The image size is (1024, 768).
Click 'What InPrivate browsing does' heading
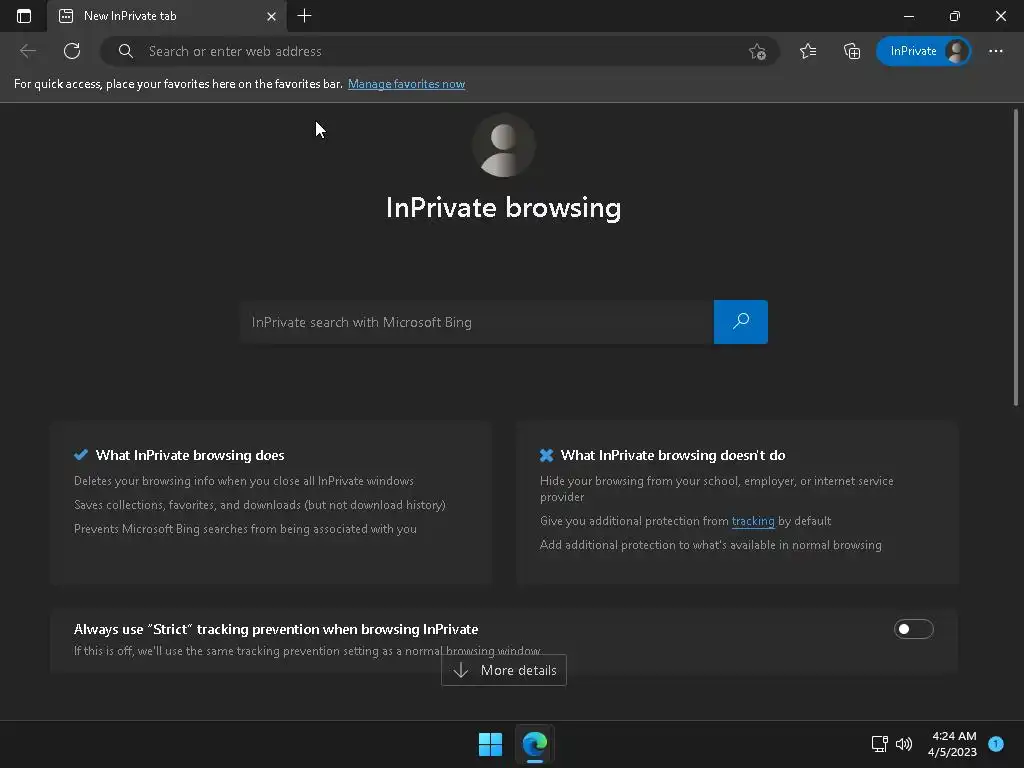point(190,455)
